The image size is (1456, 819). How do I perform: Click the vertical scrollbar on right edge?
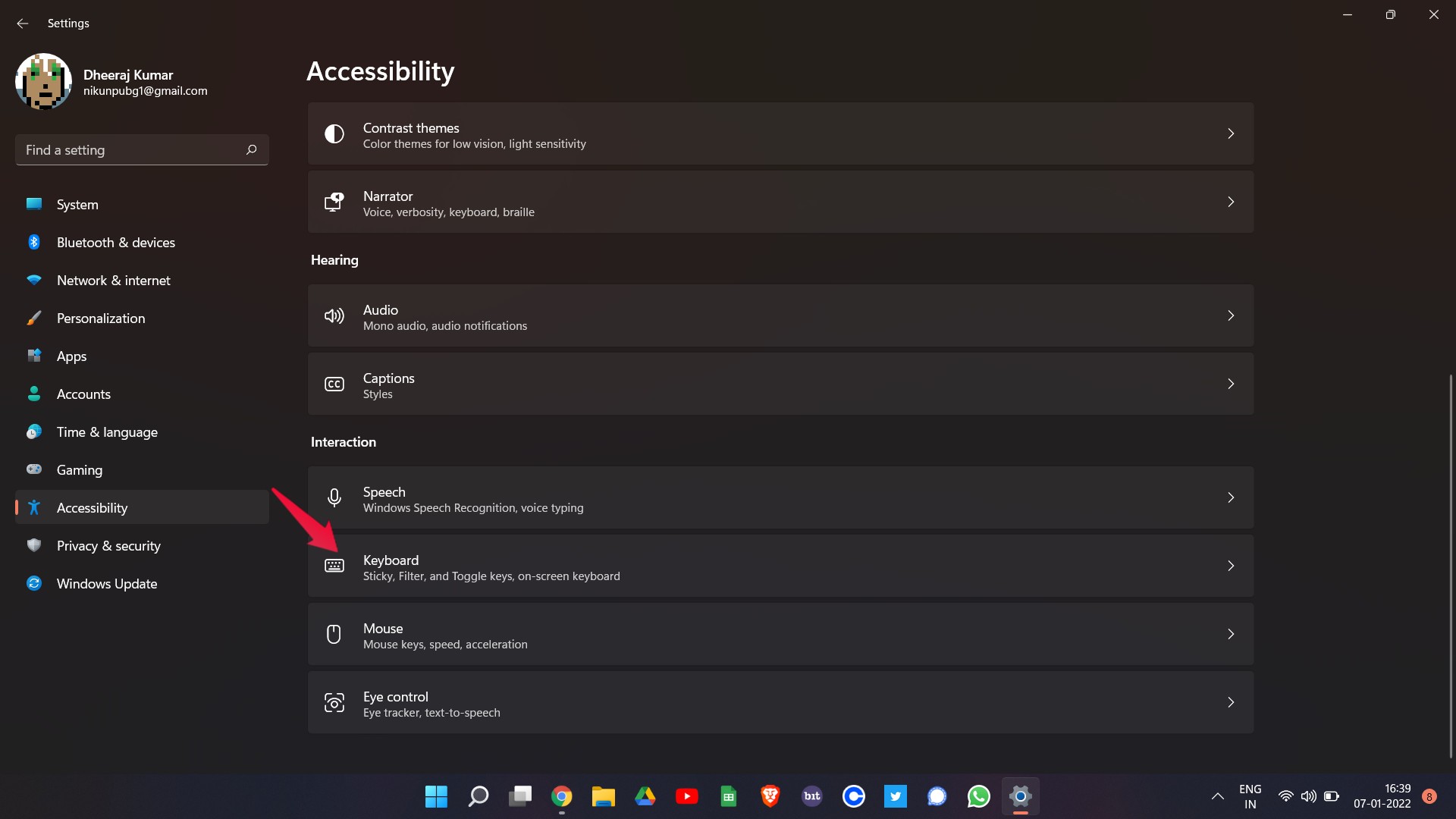pos(1450,565)
